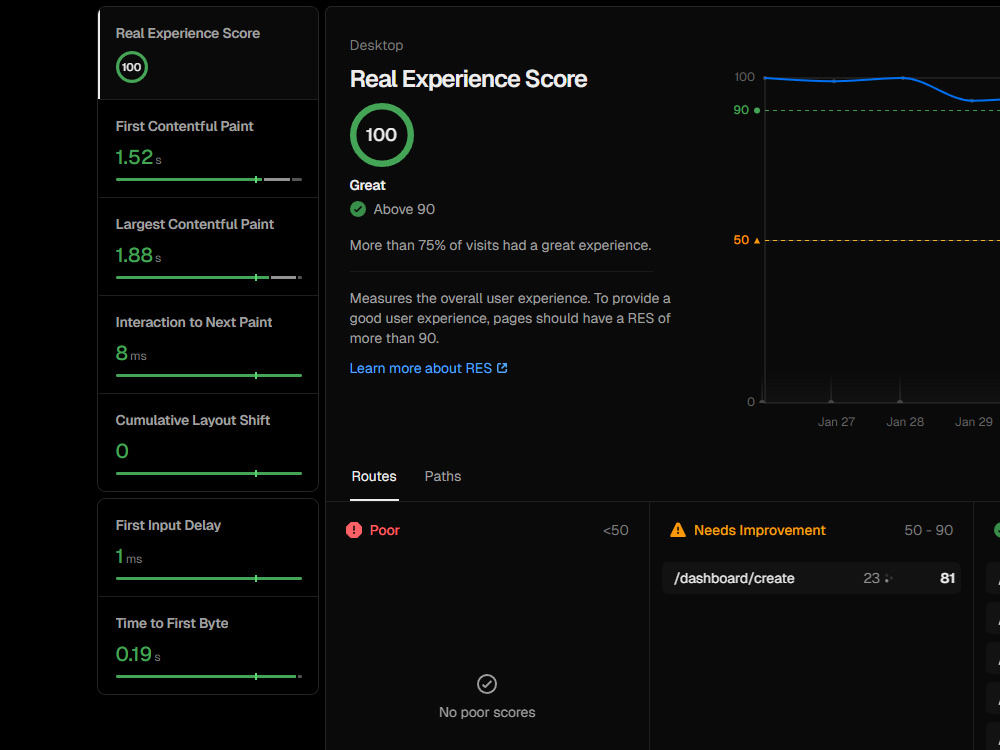Viewport: 1000px width, 750px height.
Task: Open the First Input Delay metric card
Action: [x=208, y=548]
